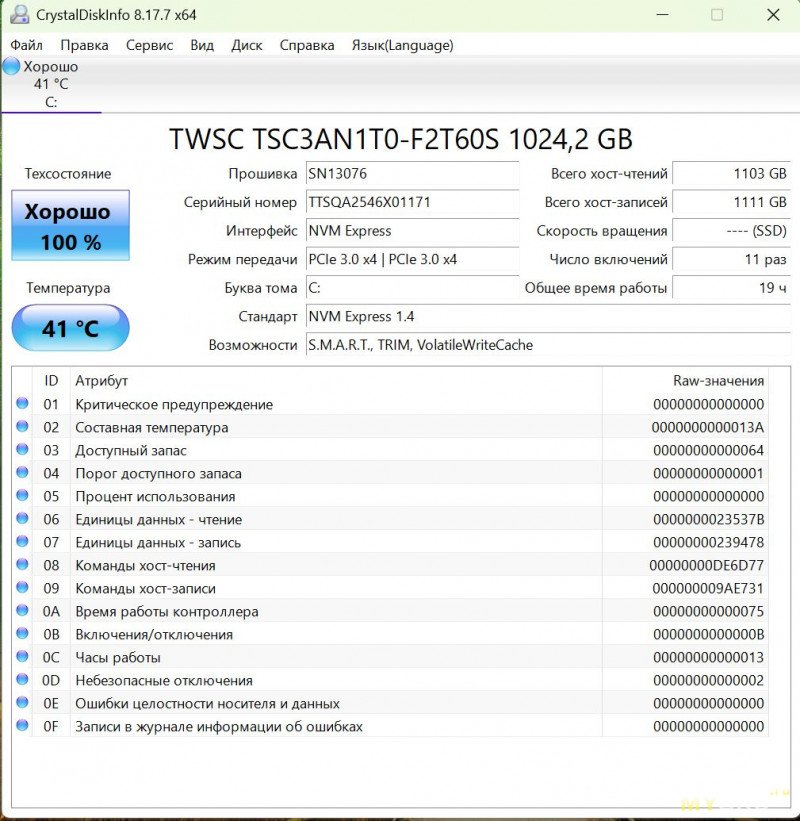800x821 pixels.
Task: Click the transfer mode field PCIe 3.0 x4
Action: (x=413, y=259)
